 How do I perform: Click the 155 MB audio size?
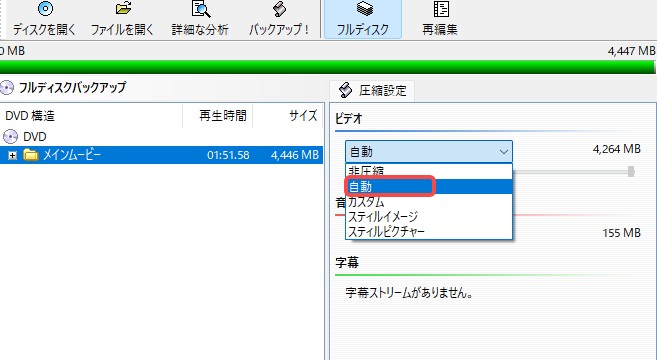[621, 233]
